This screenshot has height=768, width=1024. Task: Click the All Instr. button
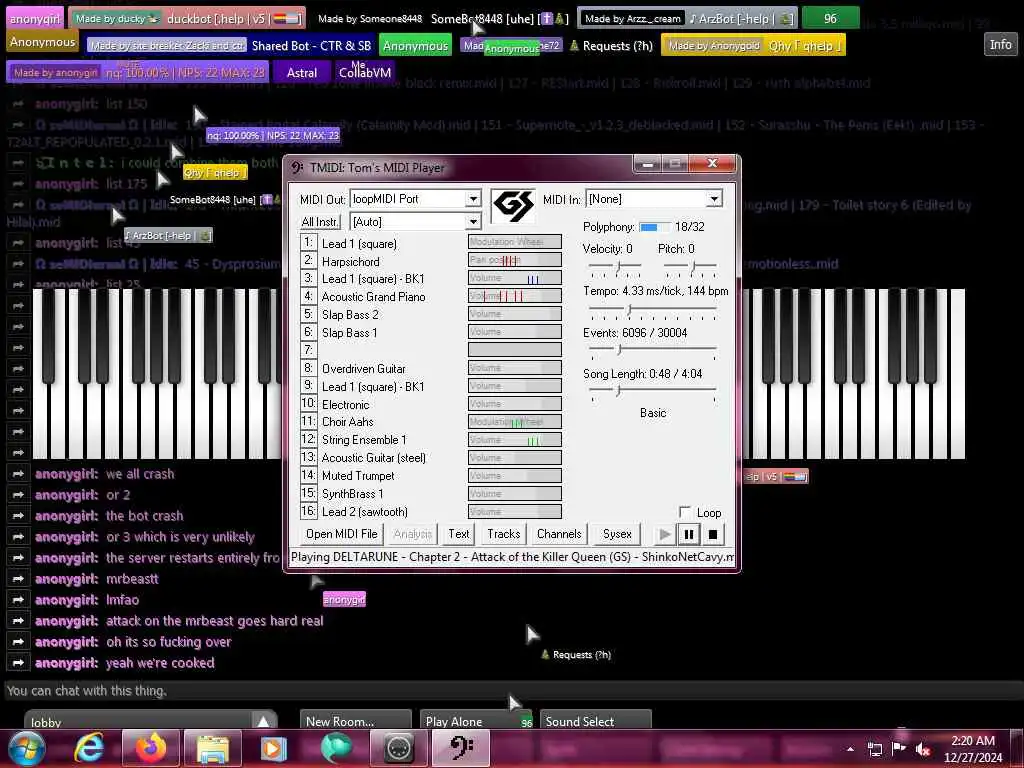[320, 222]
